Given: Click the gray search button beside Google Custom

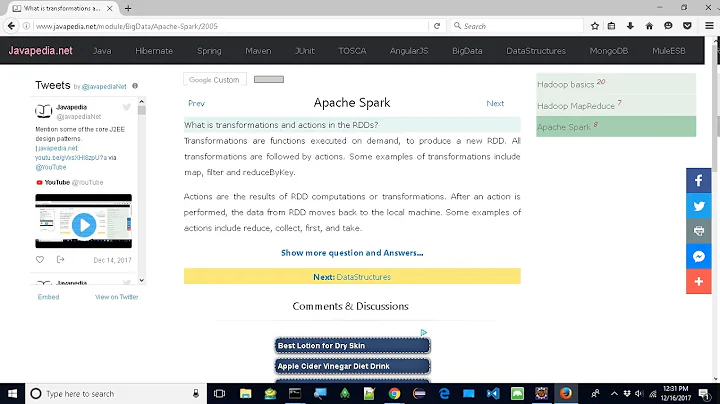Looking at the screenshot, I should point(269,79).
